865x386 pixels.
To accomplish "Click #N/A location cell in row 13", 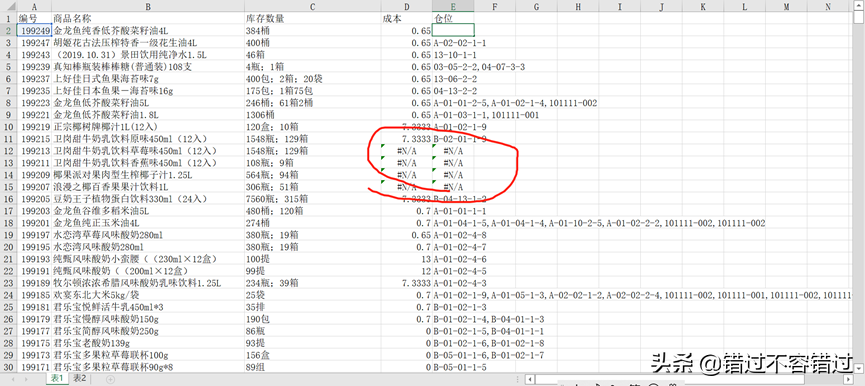I will point(453,163).
